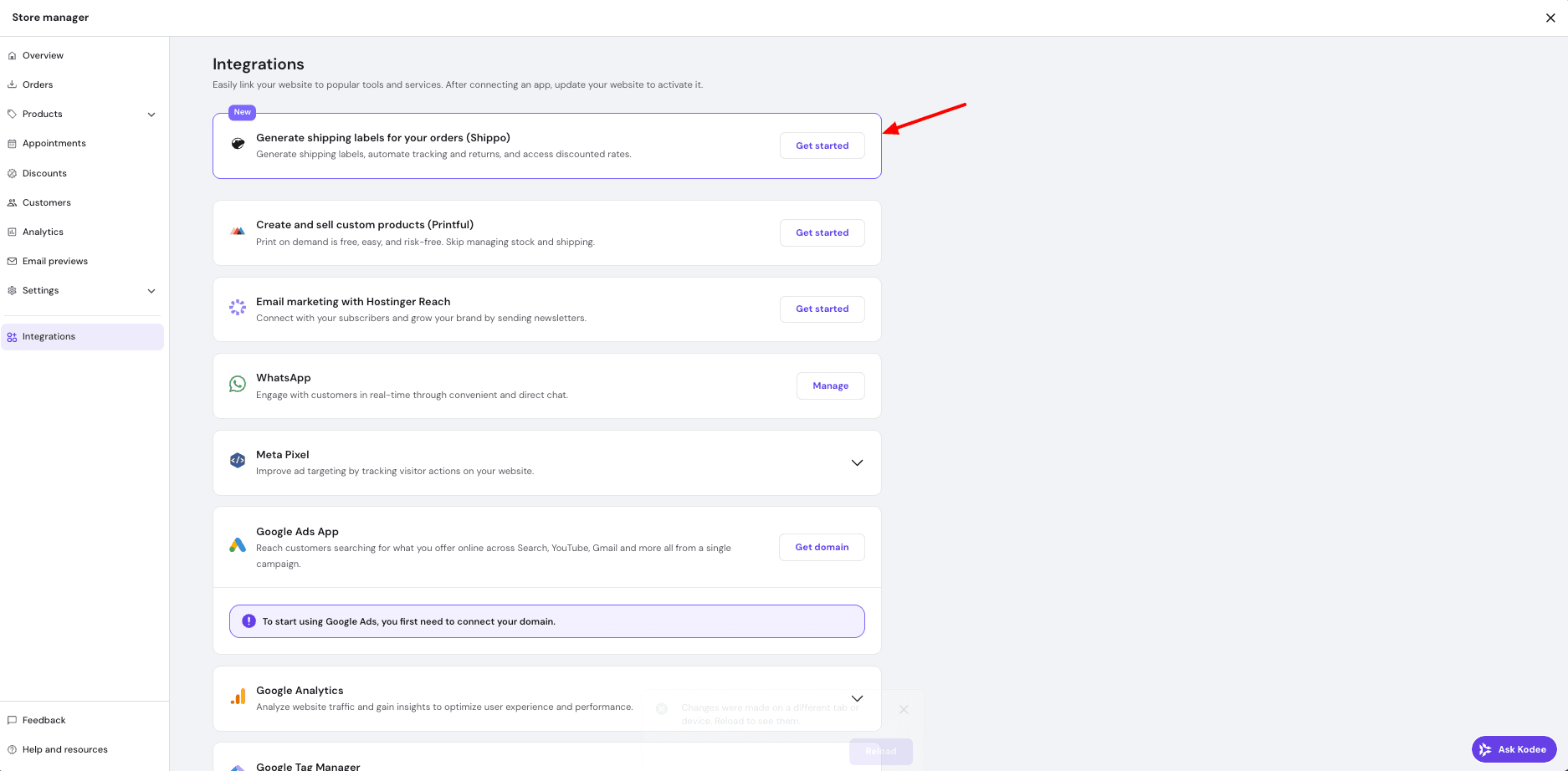The height and width of the screenshot is (771, 1568).
Task: Get started with Shippo shipping labels
Action: 822,146
